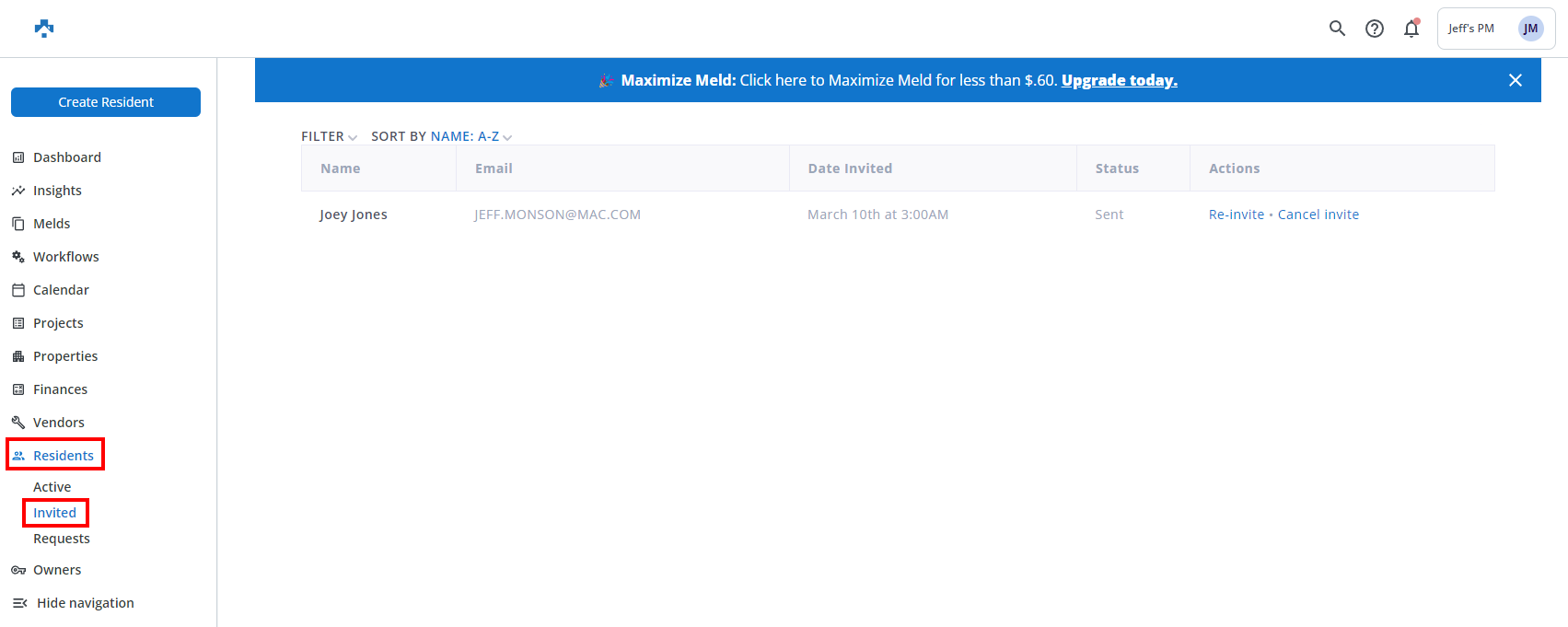
Task: Click the JM user avatar
Action: 1530,29
